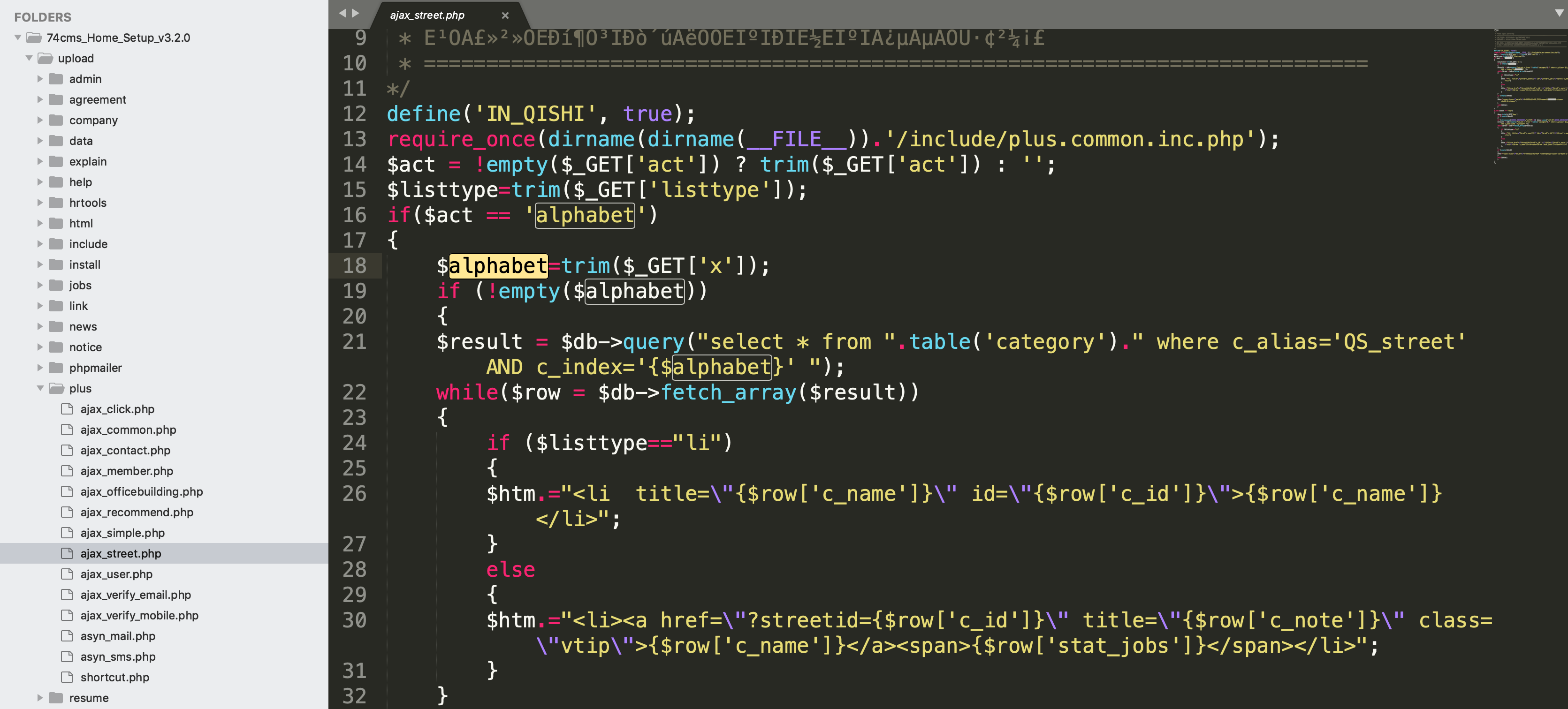Click line number 18 in the gutter
Image resolution: width=1568 pixels, height=709 pixels.
tap(354, 266)
